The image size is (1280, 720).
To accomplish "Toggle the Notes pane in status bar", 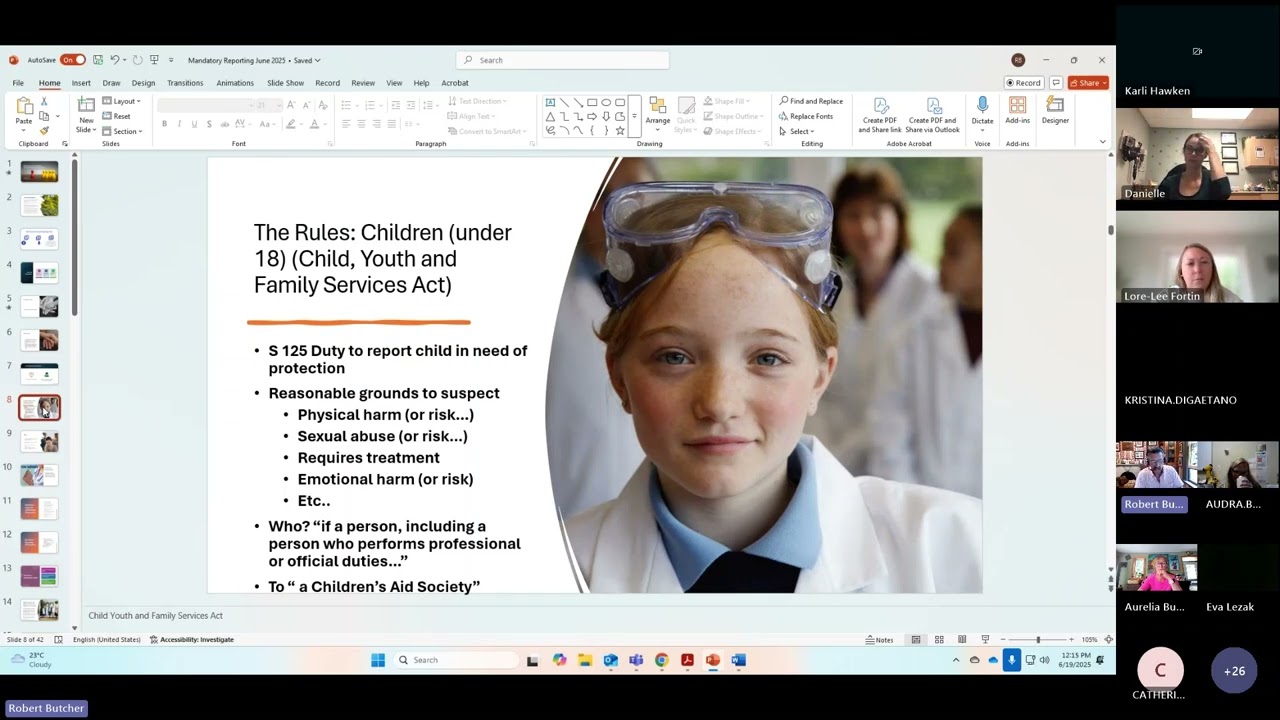I will coord(880,640).
